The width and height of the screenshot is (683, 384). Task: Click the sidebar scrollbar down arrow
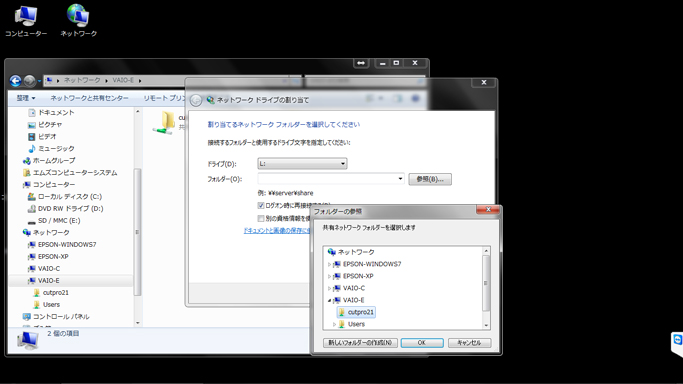tap(138, 323)
